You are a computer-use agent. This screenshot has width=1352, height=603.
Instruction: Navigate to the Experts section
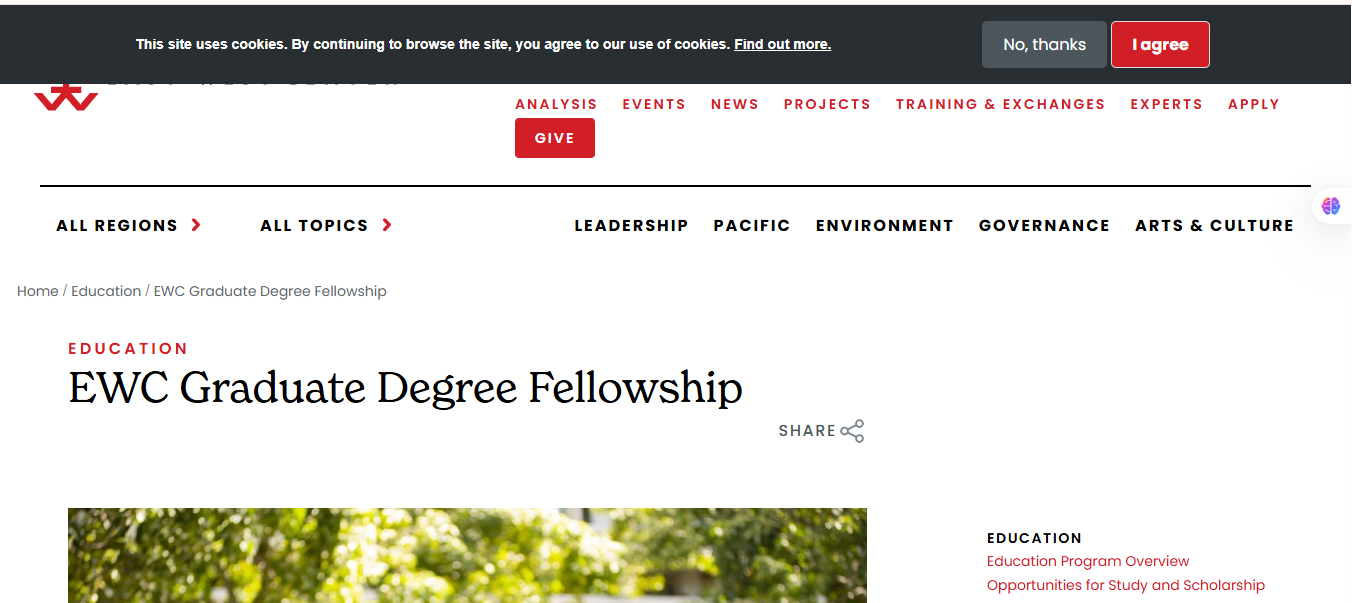click(x=1166, y=104)
